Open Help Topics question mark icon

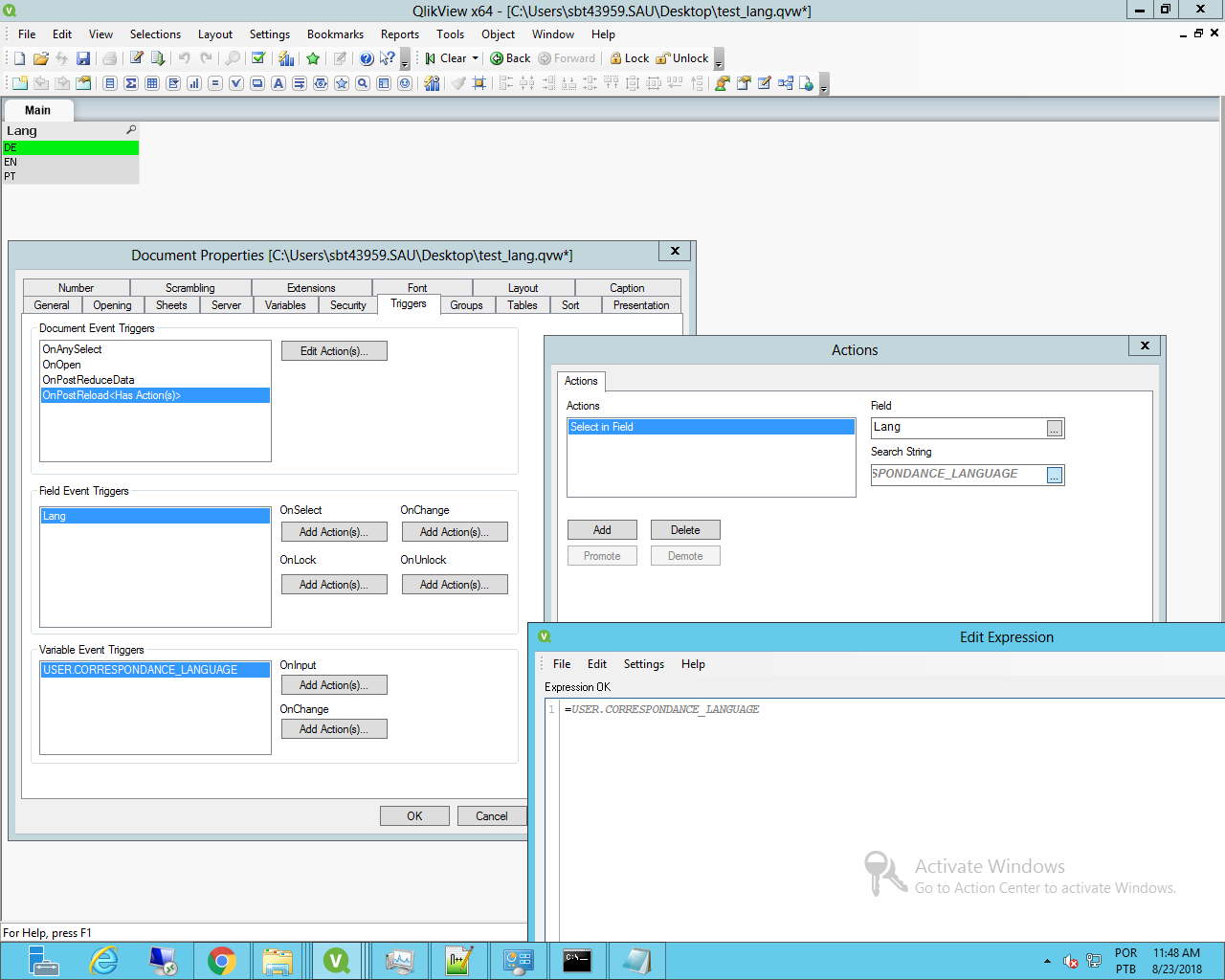(367, 58)
